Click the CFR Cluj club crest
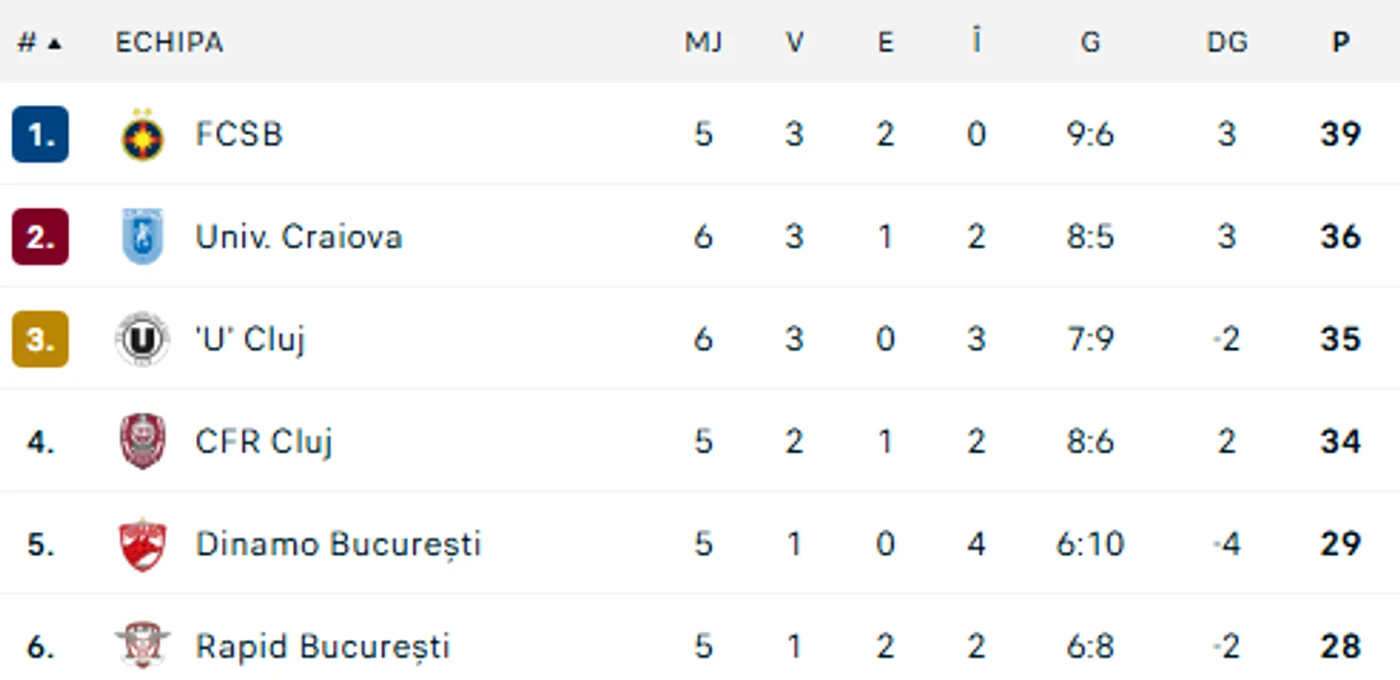Viewport: 1400px width, 680px height. tap(142, 441)
